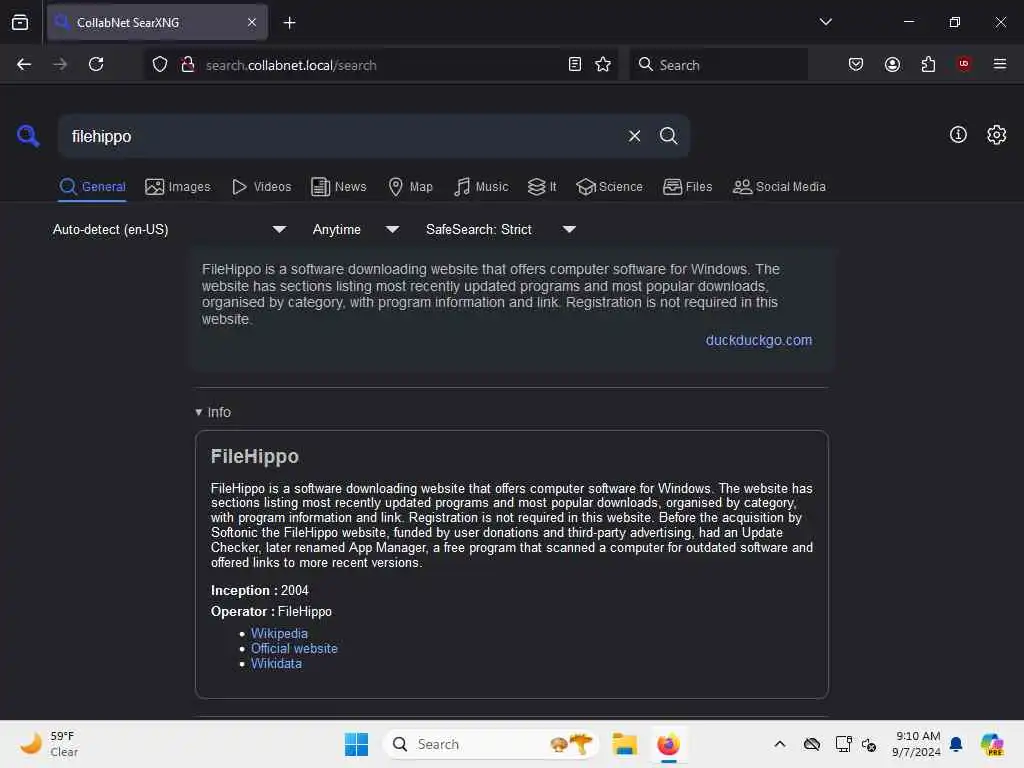The width and height of the screenshot is (1024, 768).
Task: Click the cloud sync tray icon
Action: pos(812,744)
